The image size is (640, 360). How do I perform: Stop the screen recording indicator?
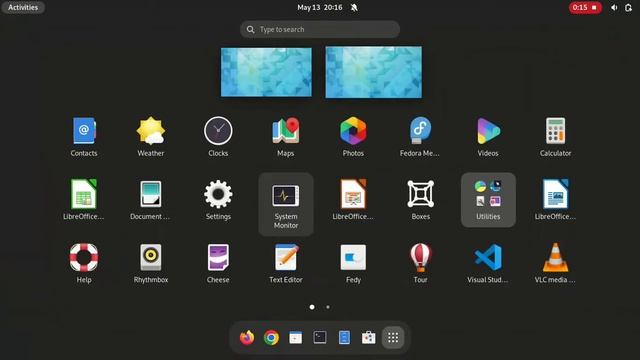click(585, 7)
